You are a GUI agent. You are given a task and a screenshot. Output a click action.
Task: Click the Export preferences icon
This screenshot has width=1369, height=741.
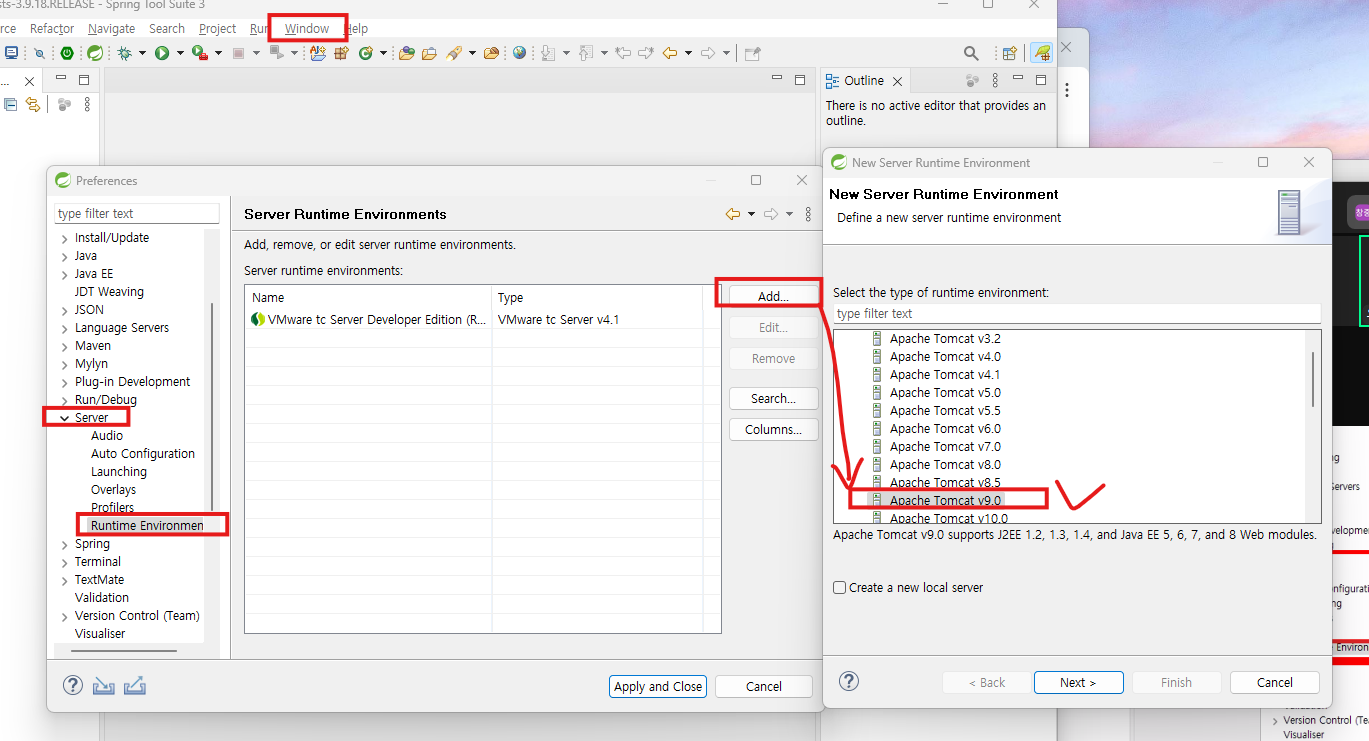pyautogui.click(x=135, y=685)
